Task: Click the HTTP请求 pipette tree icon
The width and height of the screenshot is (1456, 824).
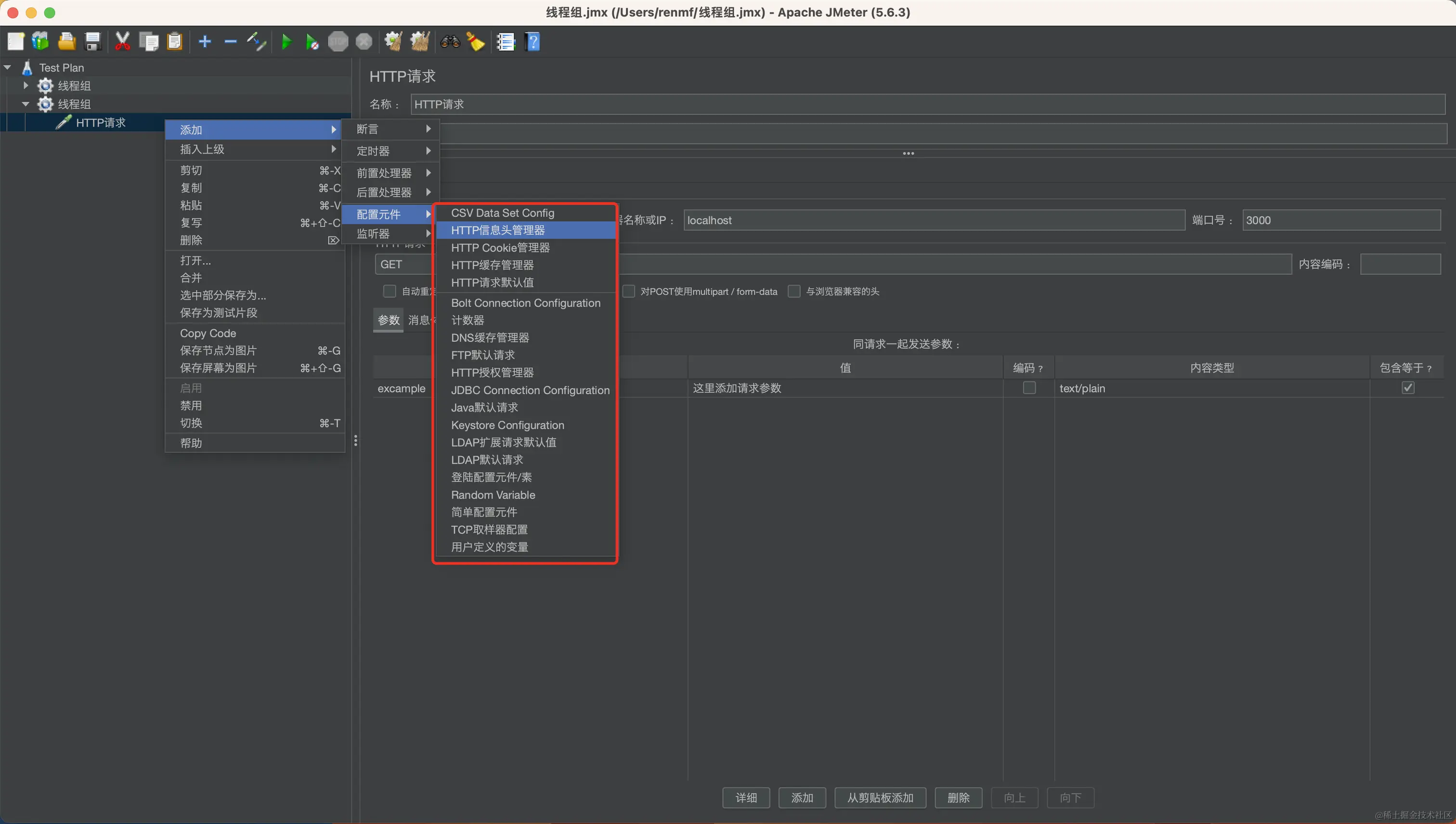Action: click(x=64, y=122)
